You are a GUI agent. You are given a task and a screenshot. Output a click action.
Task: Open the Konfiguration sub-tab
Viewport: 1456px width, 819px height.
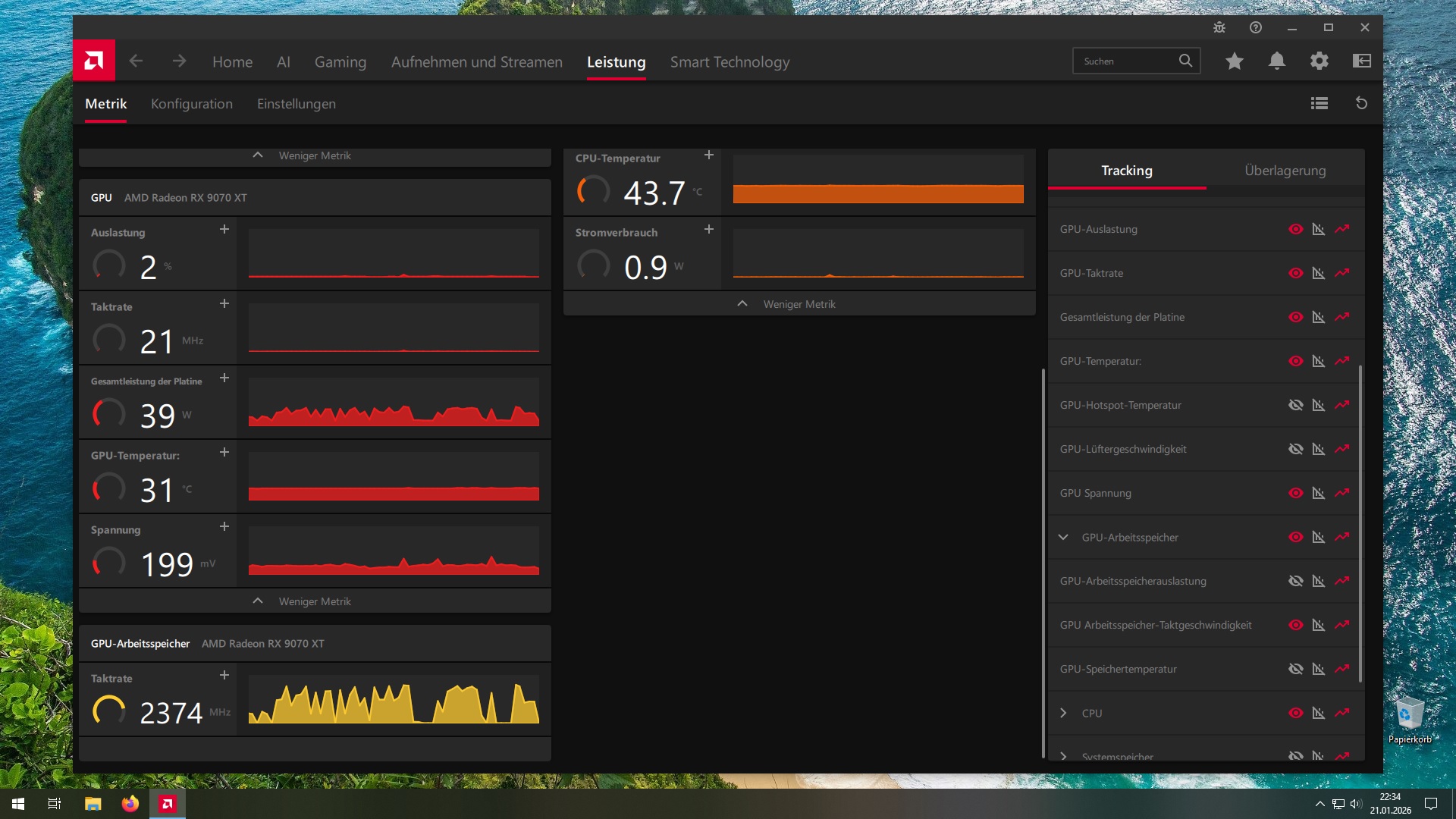click(x=191, y=104)
